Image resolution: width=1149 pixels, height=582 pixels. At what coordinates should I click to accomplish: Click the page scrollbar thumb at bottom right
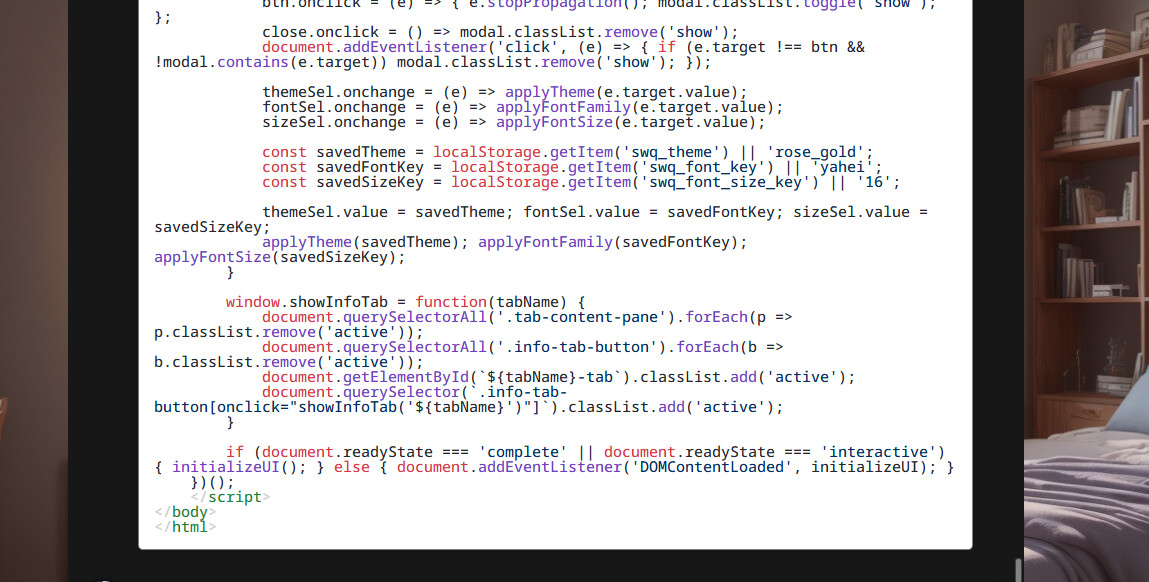point(1018,571)
